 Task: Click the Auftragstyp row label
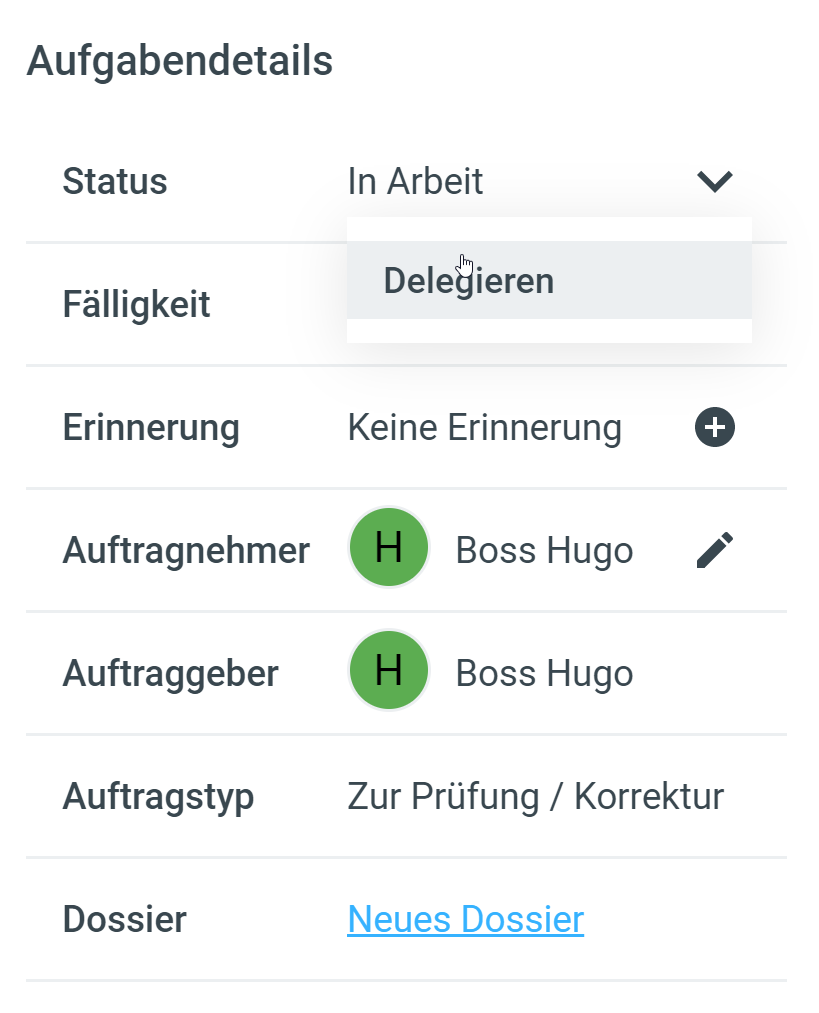pos(158,797)
